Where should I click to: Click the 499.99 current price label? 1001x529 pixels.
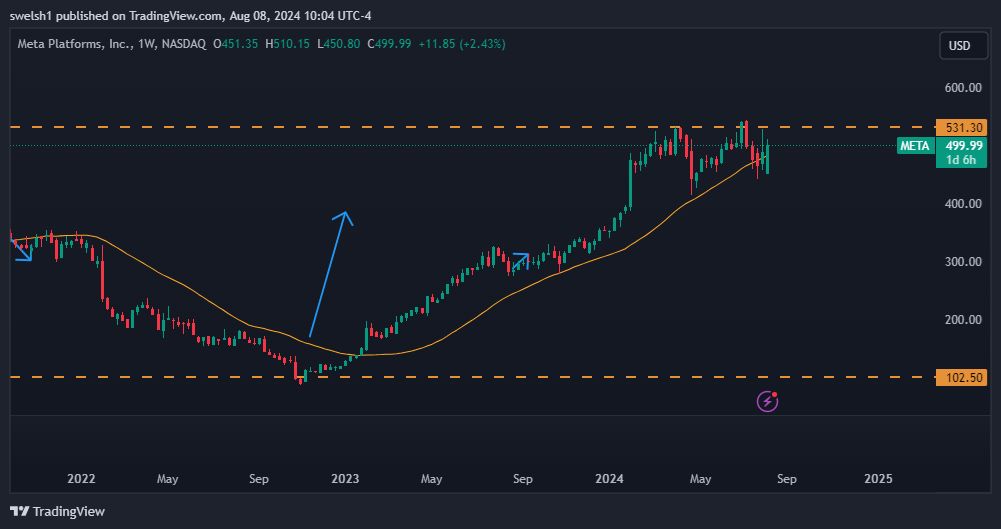pos(964,145)
